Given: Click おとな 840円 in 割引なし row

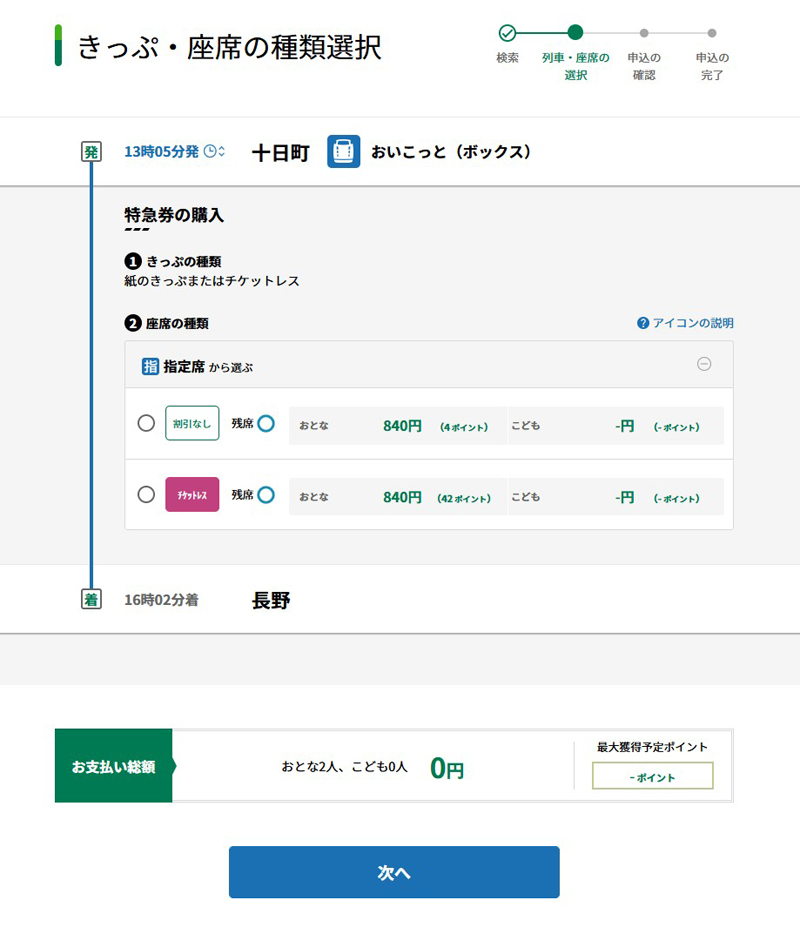Looking at the screenshot, I should click(x=398, y=426).
